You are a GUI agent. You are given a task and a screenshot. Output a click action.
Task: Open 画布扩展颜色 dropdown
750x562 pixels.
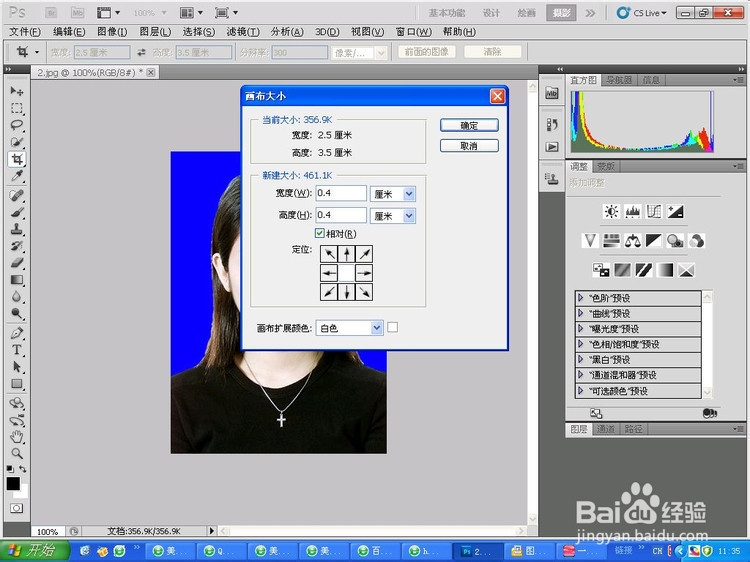click(350, 328)
